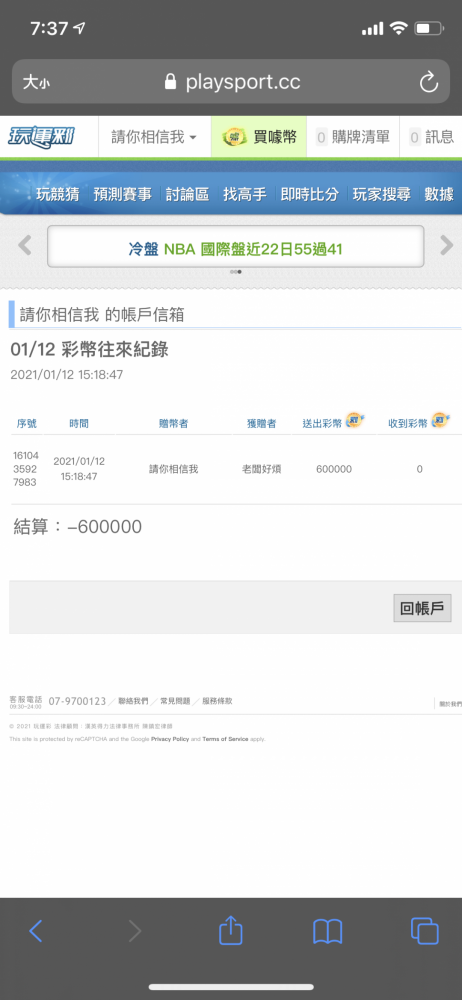Click the 贈幣者 column header

(x=174, y=423)
